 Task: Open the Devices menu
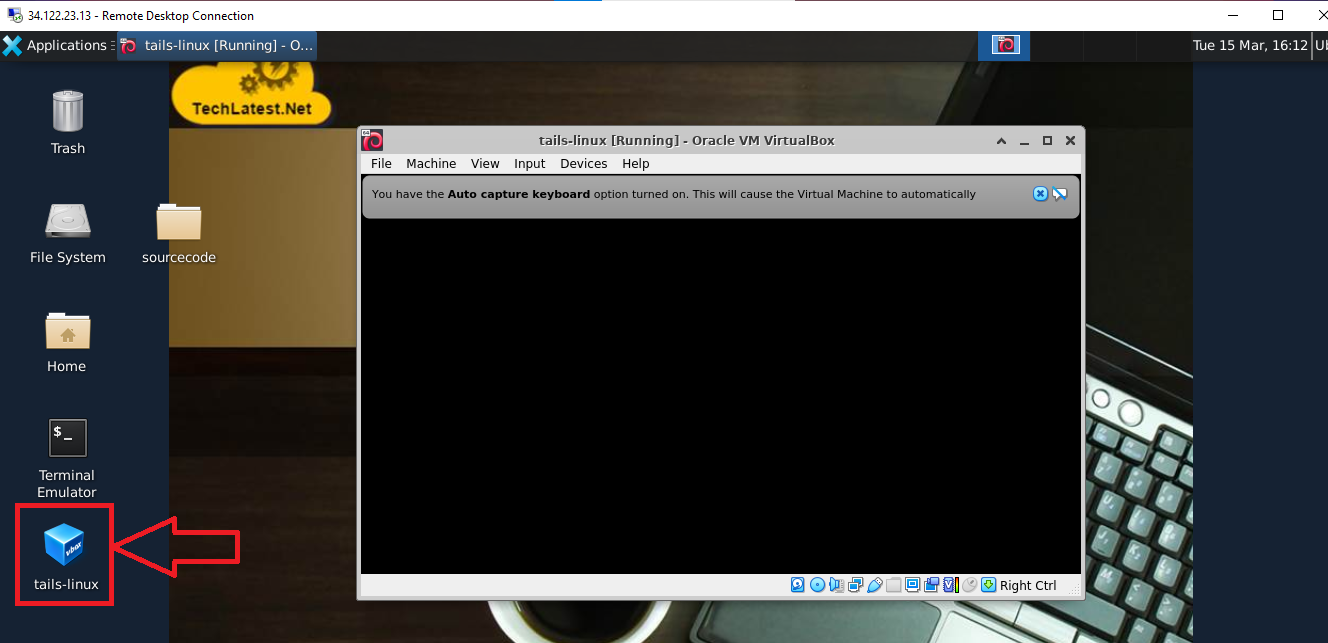583,163
